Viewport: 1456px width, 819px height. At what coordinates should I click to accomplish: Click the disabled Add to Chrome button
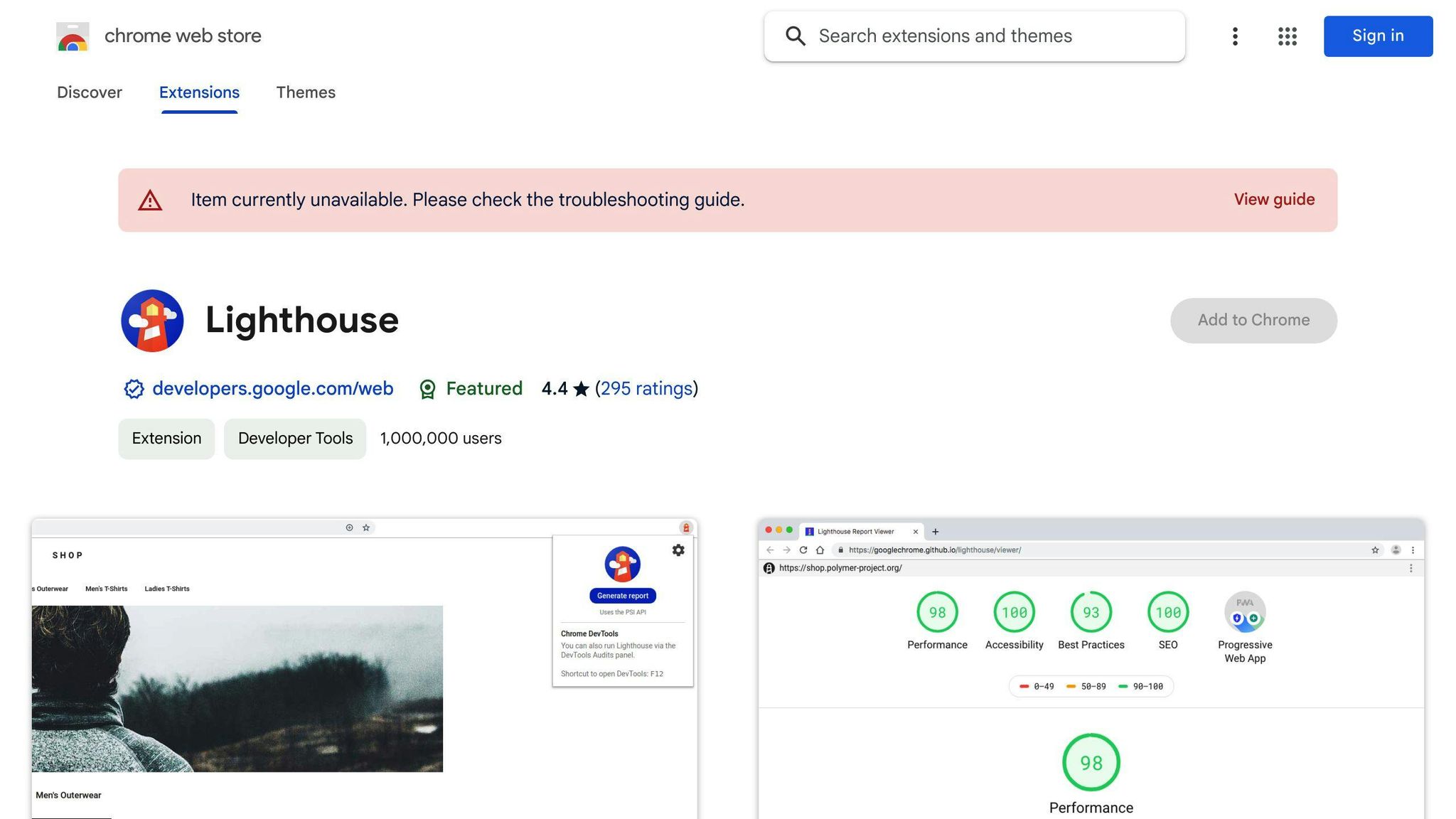pos(1253,321)
